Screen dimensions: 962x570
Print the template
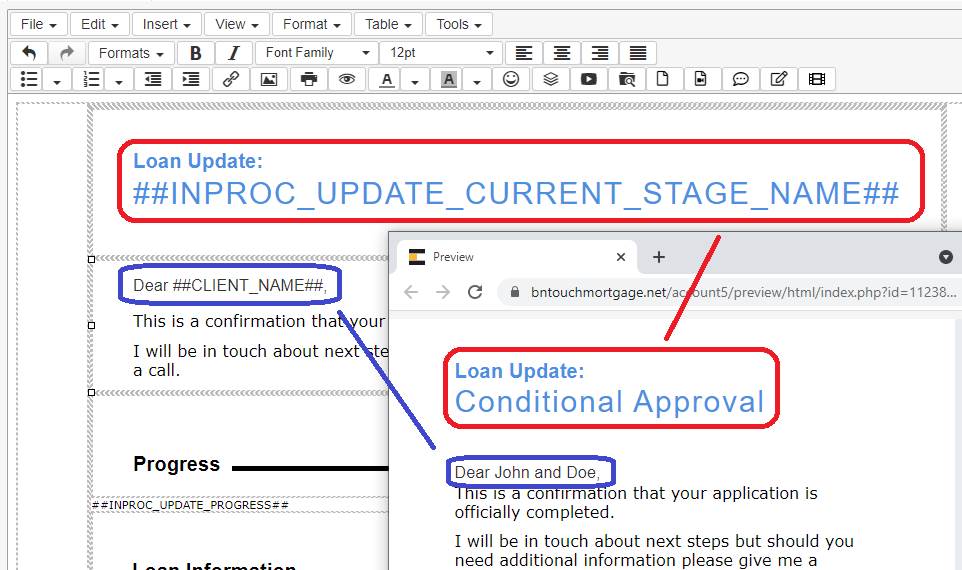(x=309, y=79)
